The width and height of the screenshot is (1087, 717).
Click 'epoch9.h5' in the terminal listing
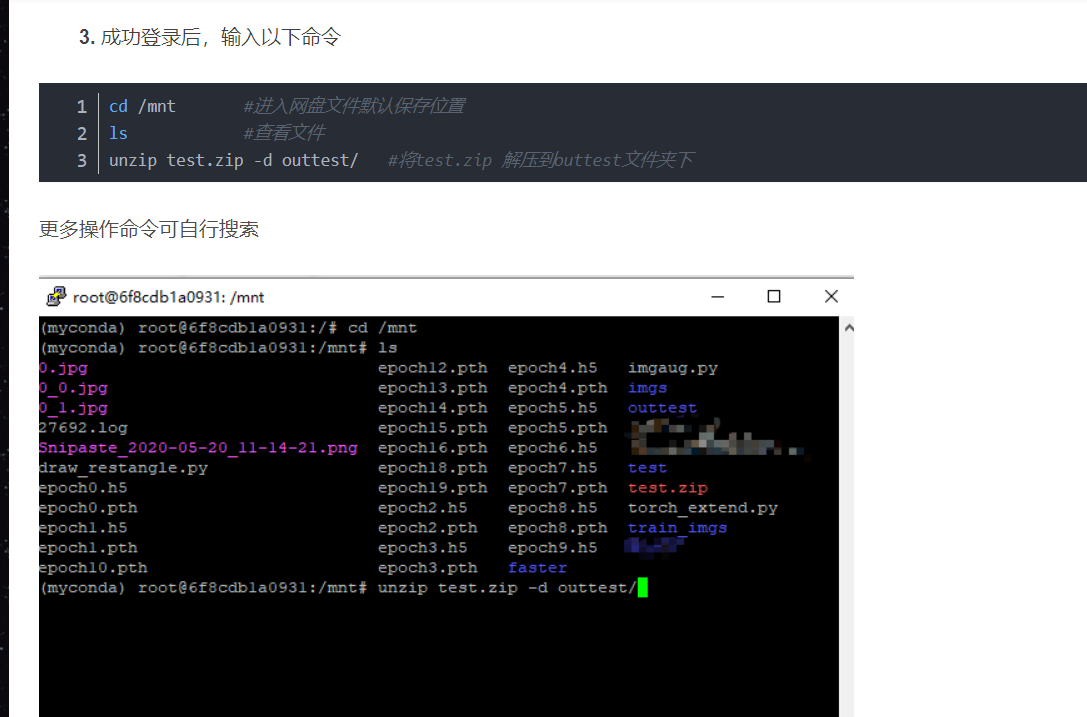(553, 548)
